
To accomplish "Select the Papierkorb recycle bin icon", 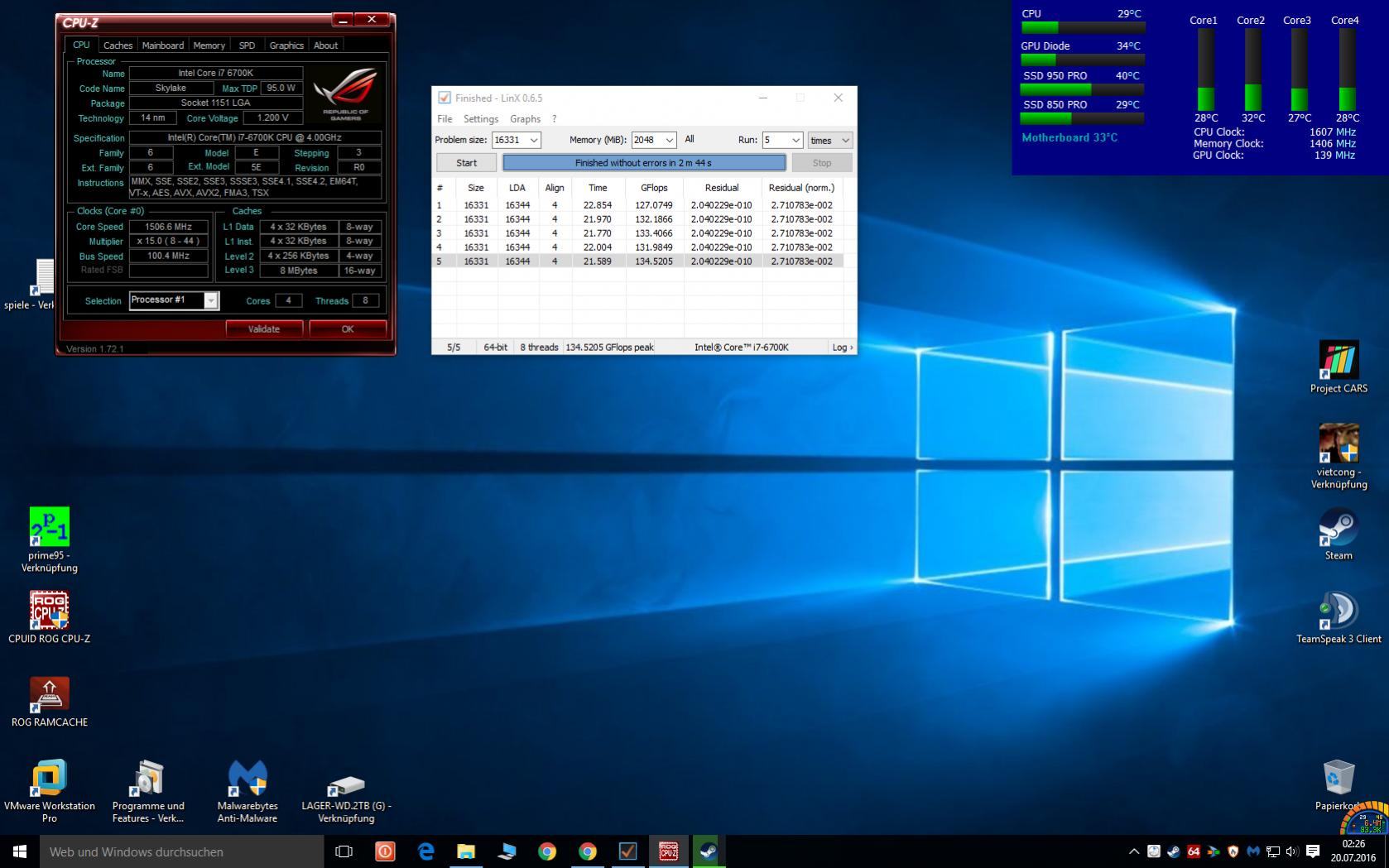I will tap(1339, 784).
